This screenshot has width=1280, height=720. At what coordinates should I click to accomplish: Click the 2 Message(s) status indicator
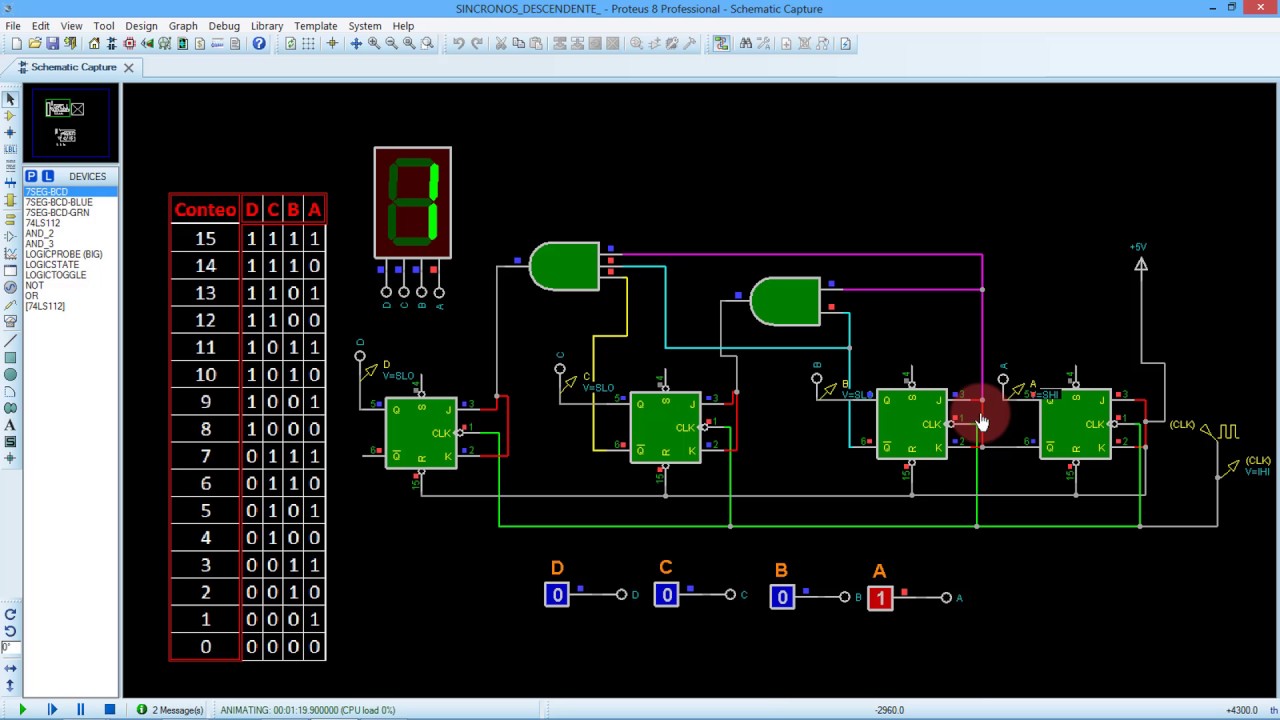coord(170,710)
